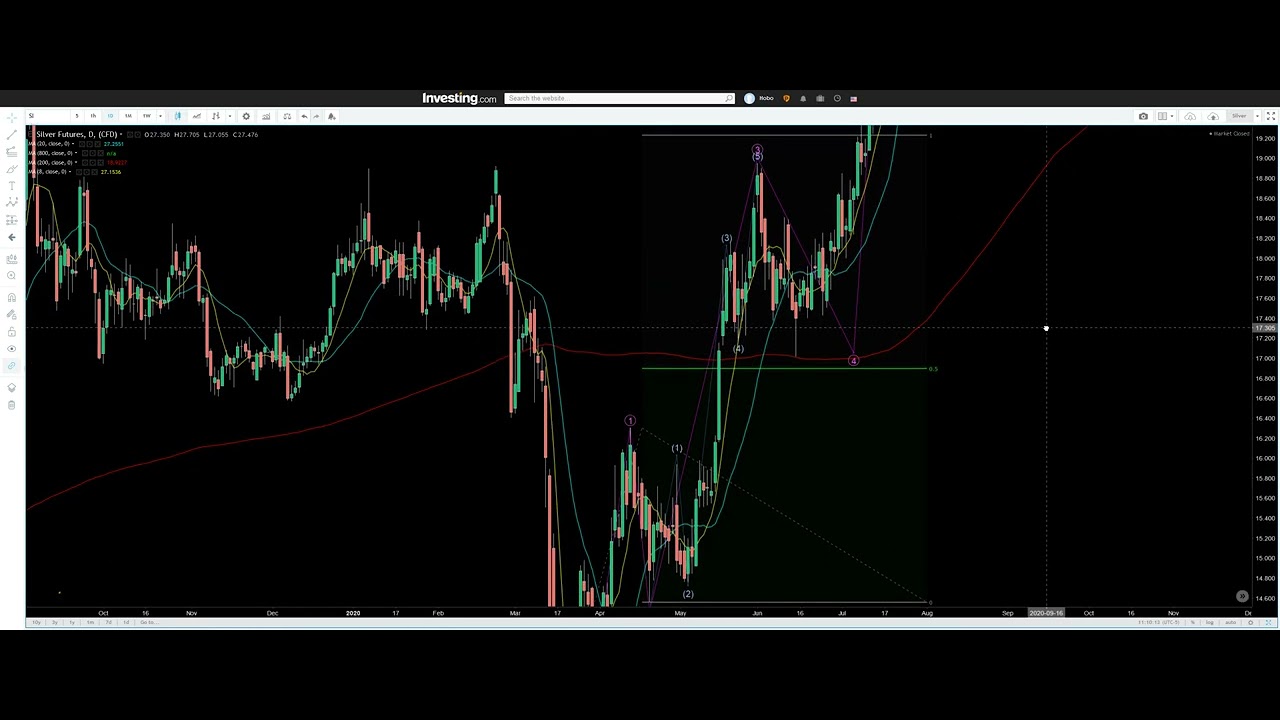Open chart settings gear at bottom right
This screenshot has width=1280, height=720.
[1250, 622]
